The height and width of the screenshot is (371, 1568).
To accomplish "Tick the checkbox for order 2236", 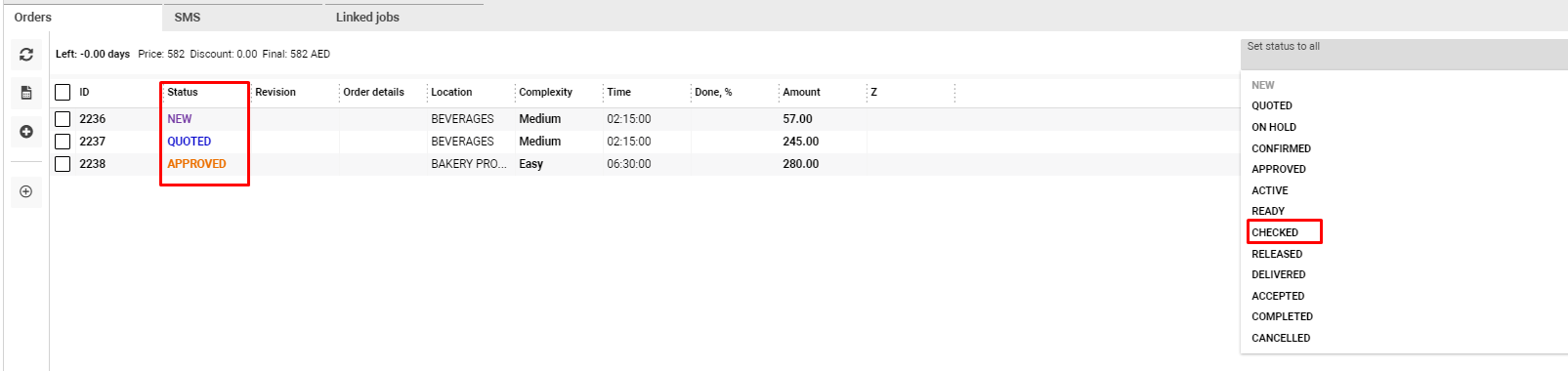I will [63, 119].
